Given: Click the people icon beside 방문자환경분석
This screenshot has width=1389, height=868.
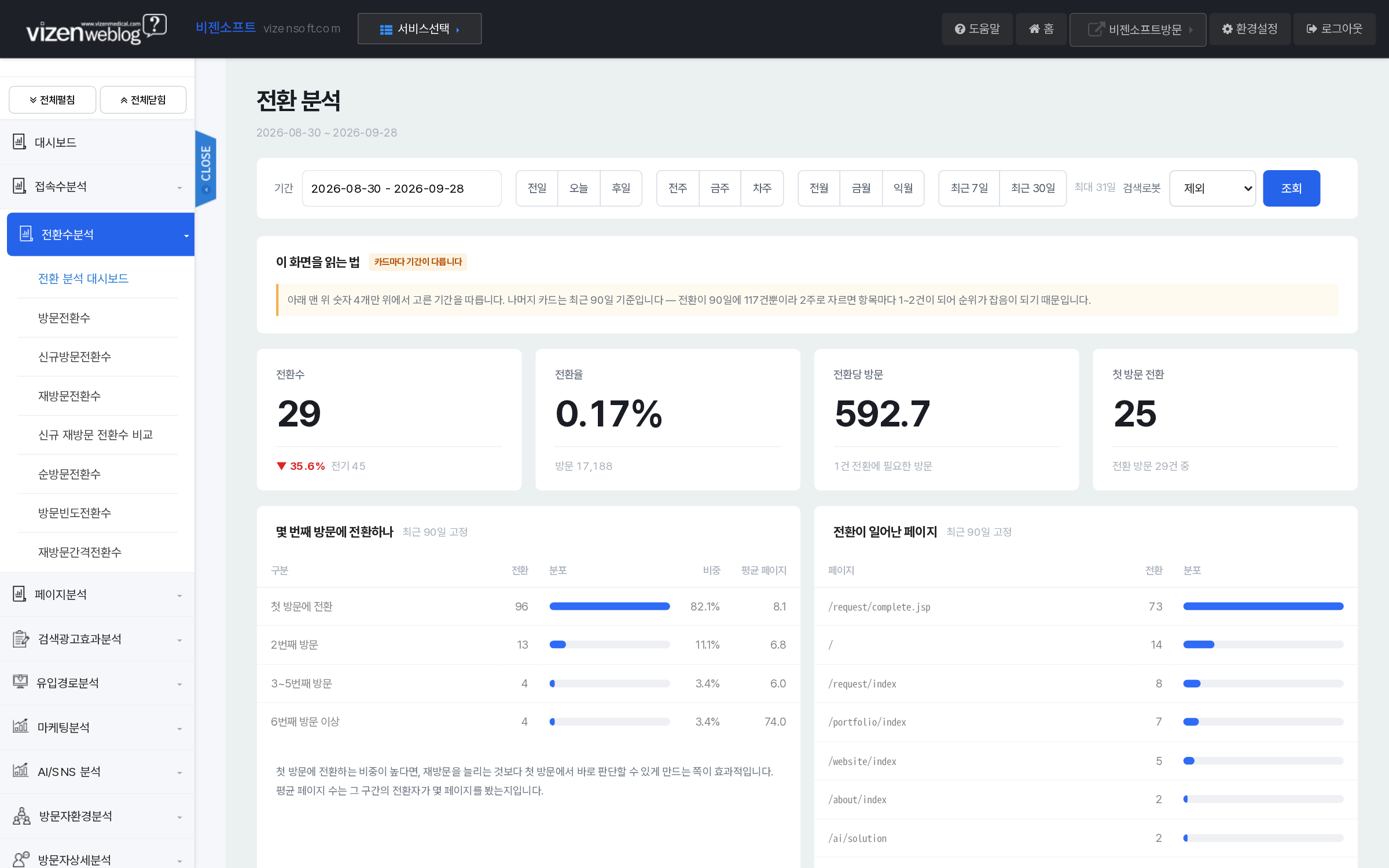Looking at the screenshot, I should tap(21, 816).
